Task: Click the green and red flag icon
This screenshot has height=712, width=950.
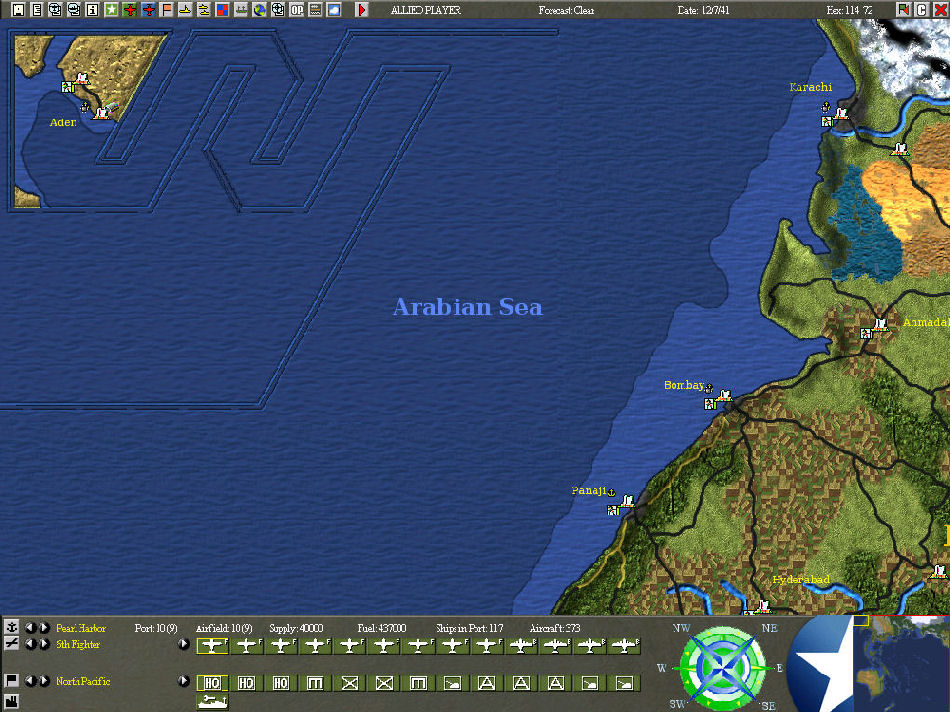Action: tap(903, 10)
